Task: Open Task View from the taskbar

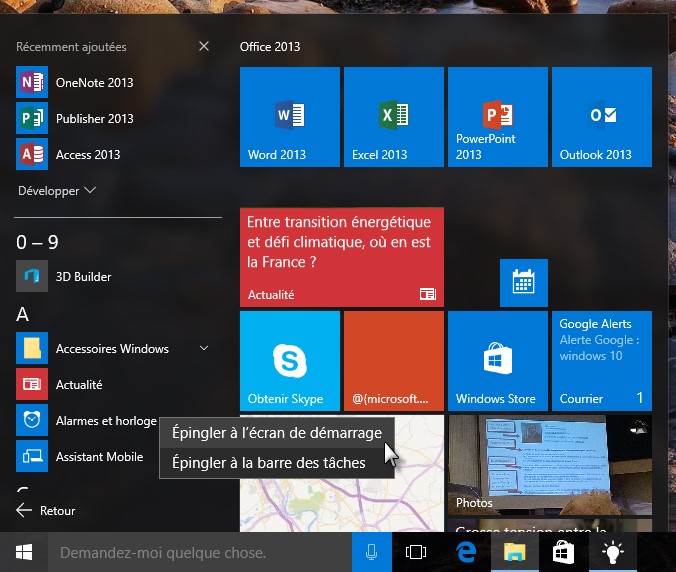Action: (416, 552)
